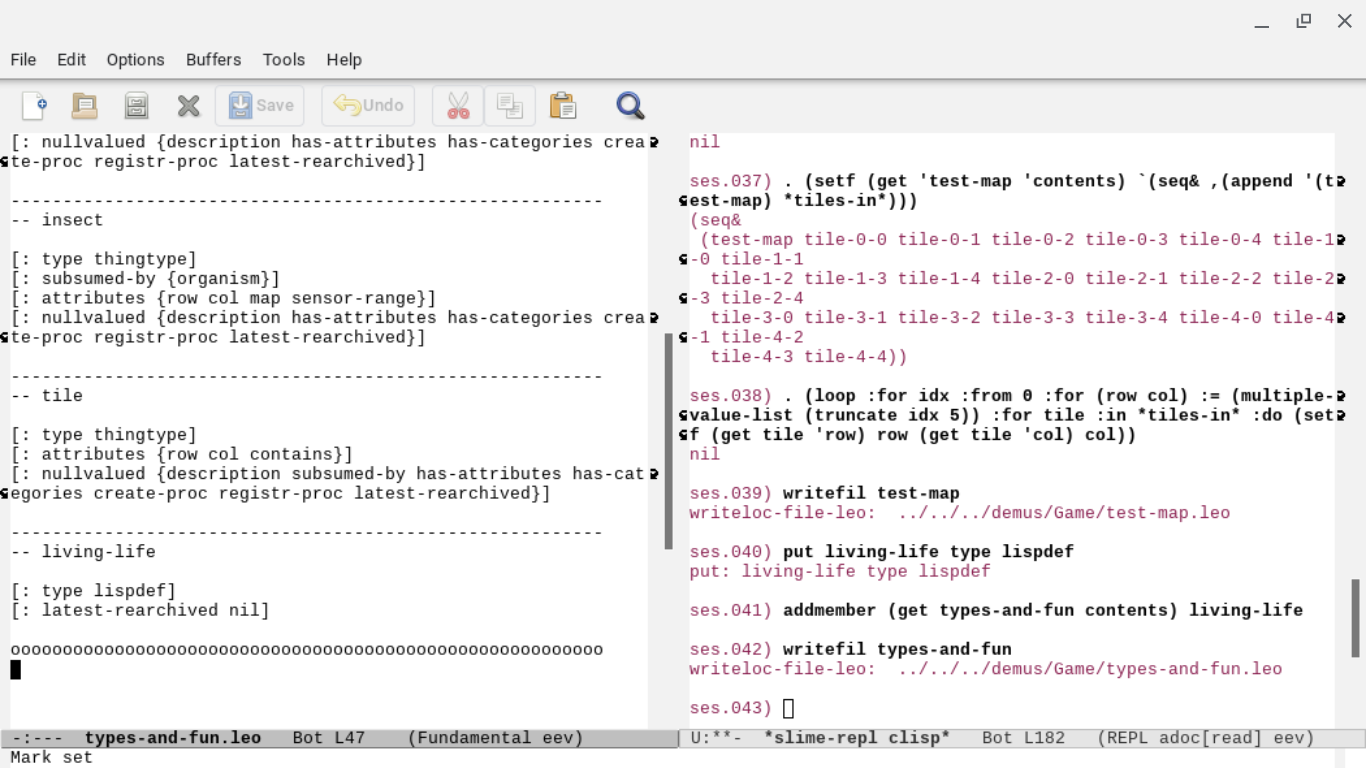Expand the Buffers menu list
1366x768 pixels.
point(213,60)
